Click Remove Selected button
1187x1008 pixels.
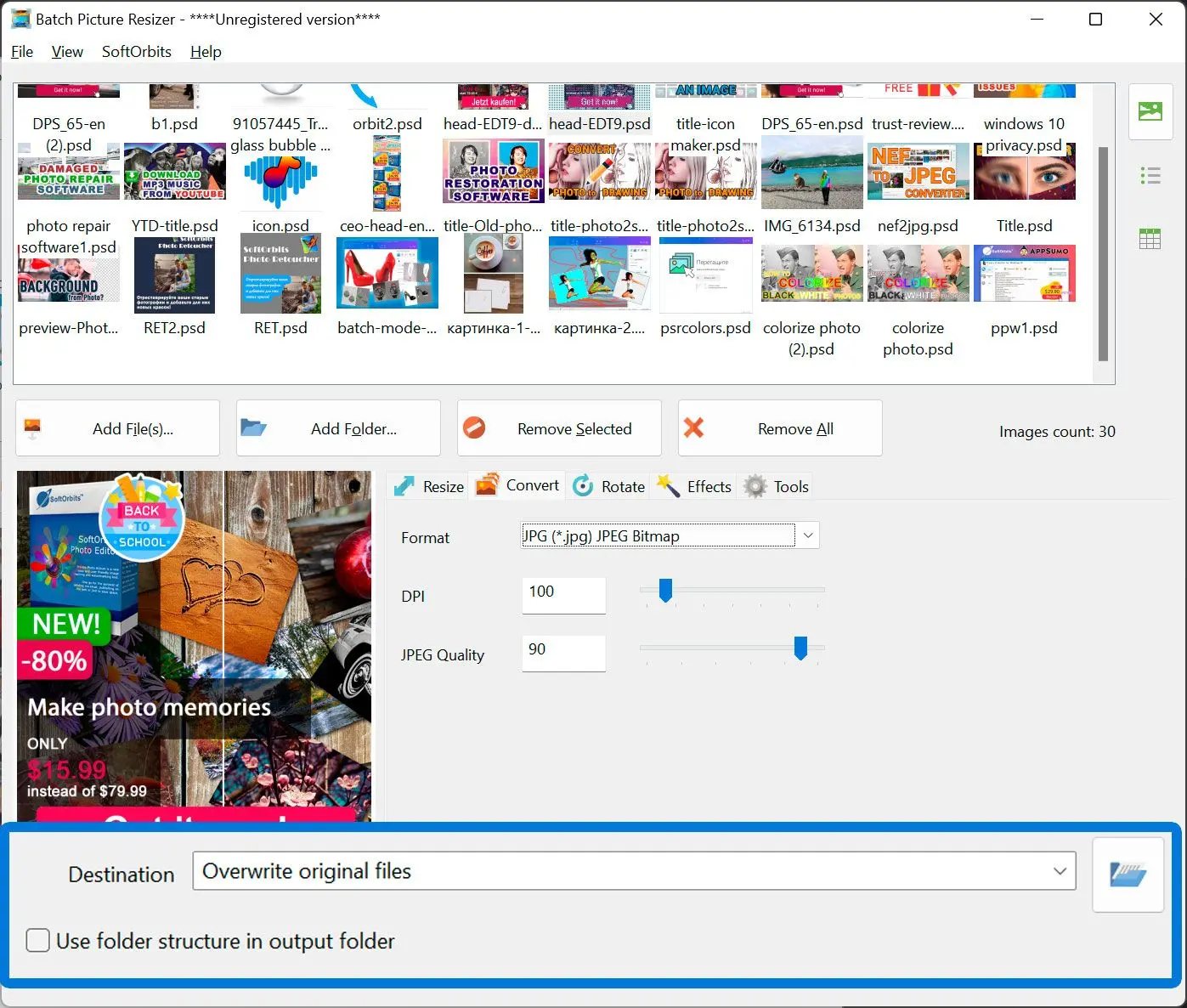559,428
